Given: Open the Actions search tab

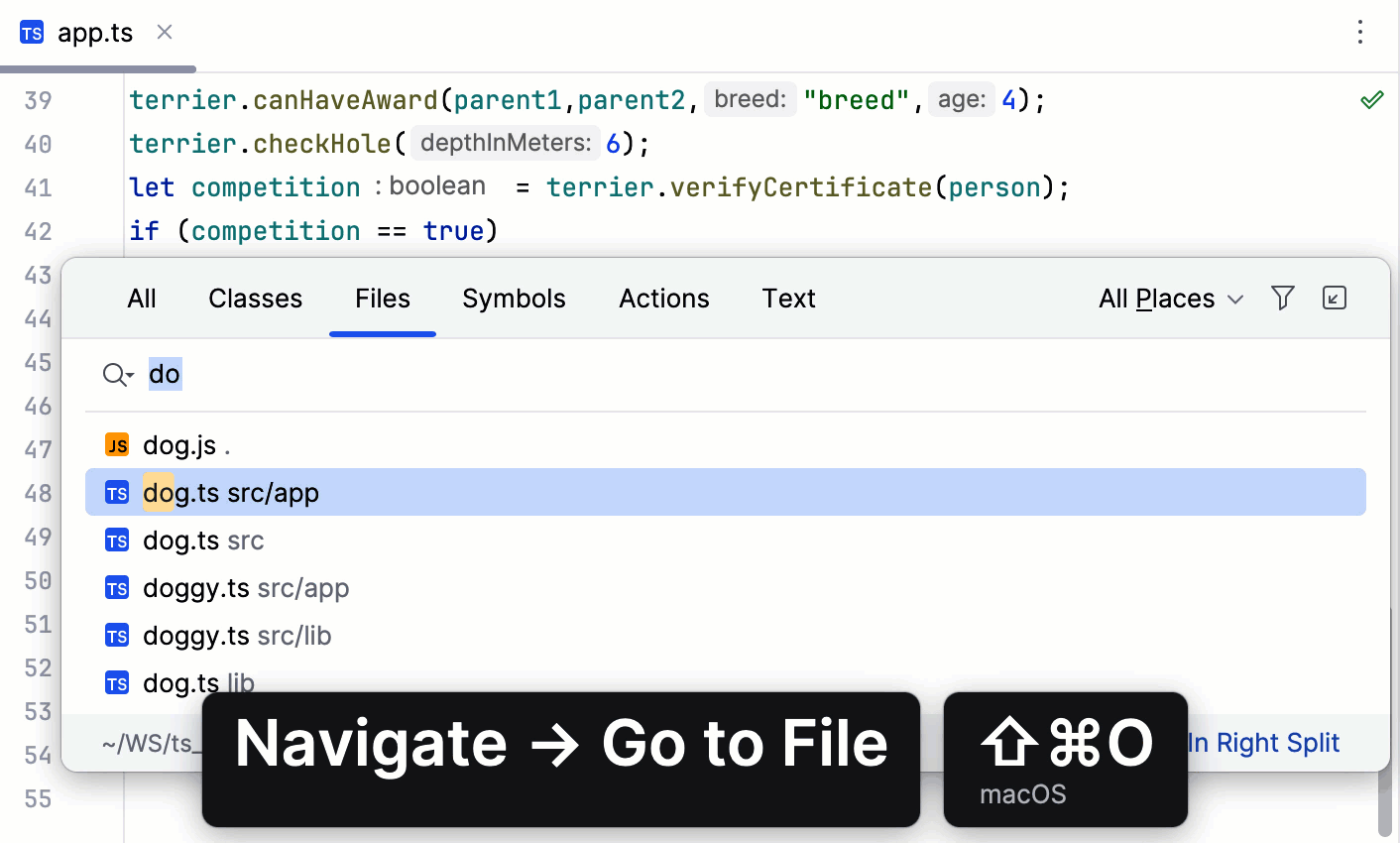Looking at the screenshot, I should click(663, 299).
